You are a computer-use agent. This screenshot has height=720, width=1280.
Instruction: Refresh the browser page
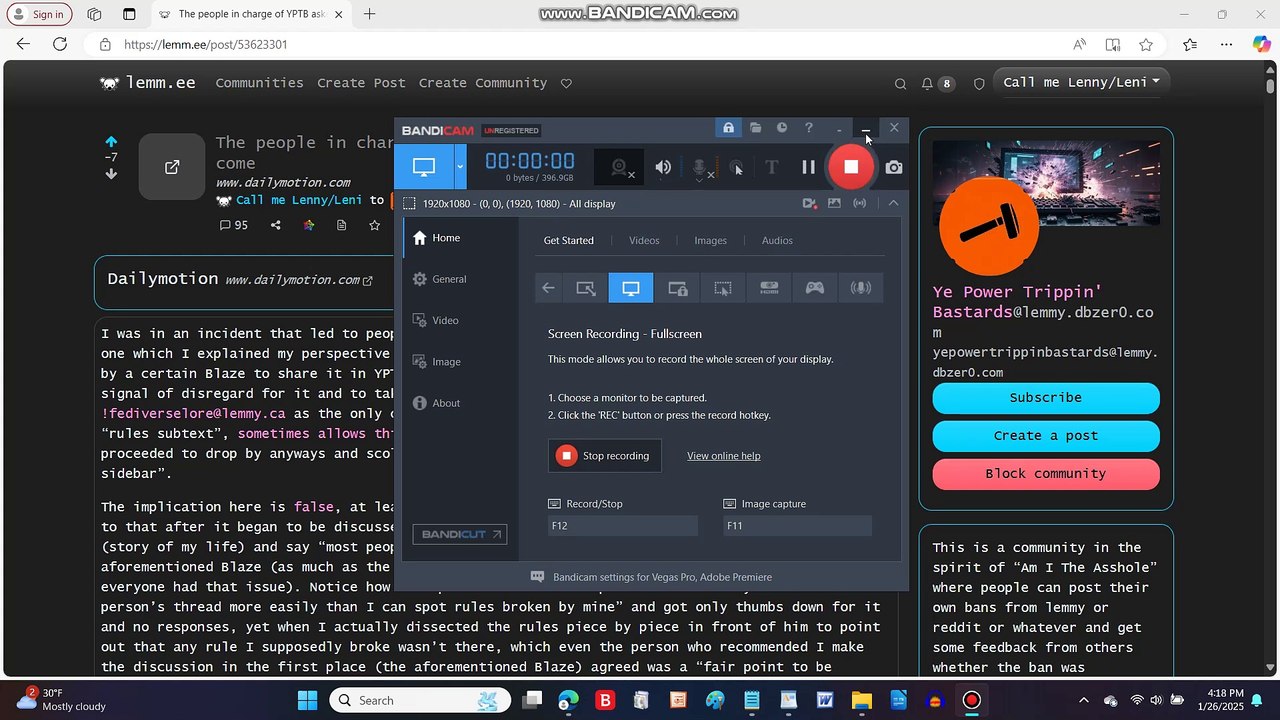coord(60,45)
